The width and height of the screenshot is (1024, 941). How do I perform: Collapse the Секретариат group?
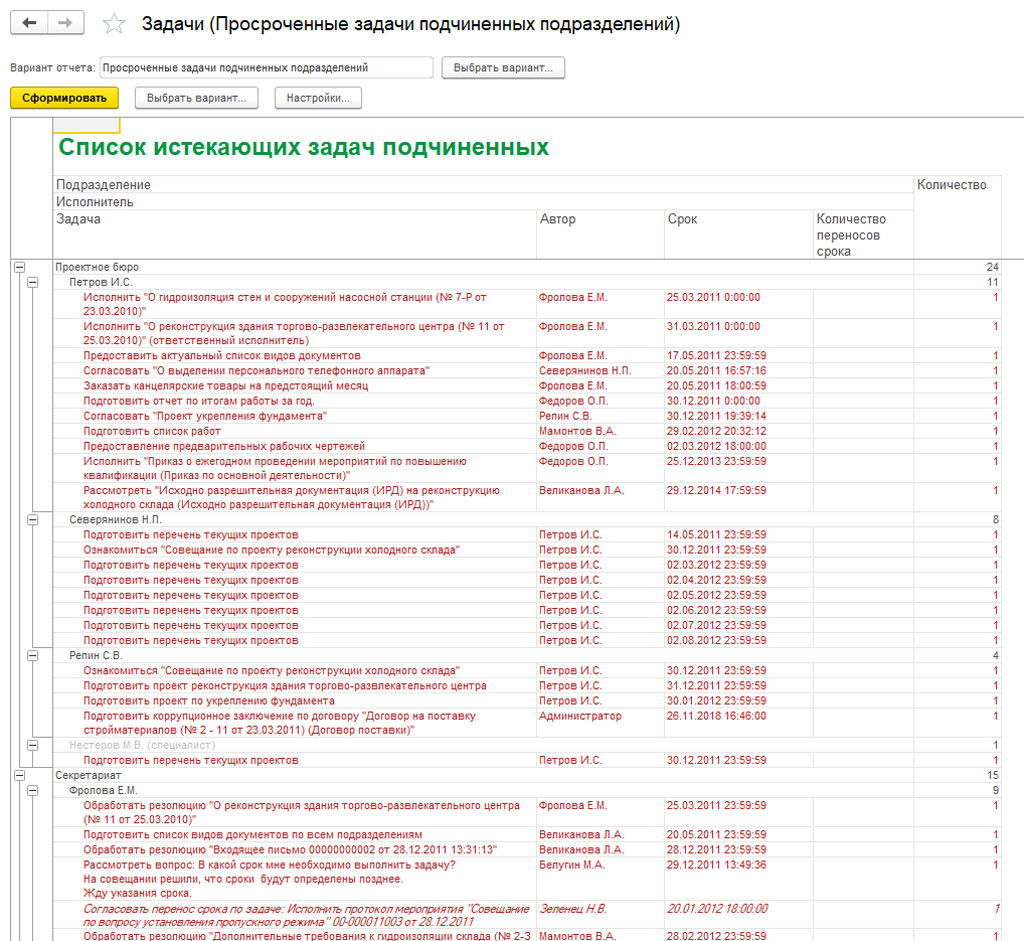(x=19, y=775)
